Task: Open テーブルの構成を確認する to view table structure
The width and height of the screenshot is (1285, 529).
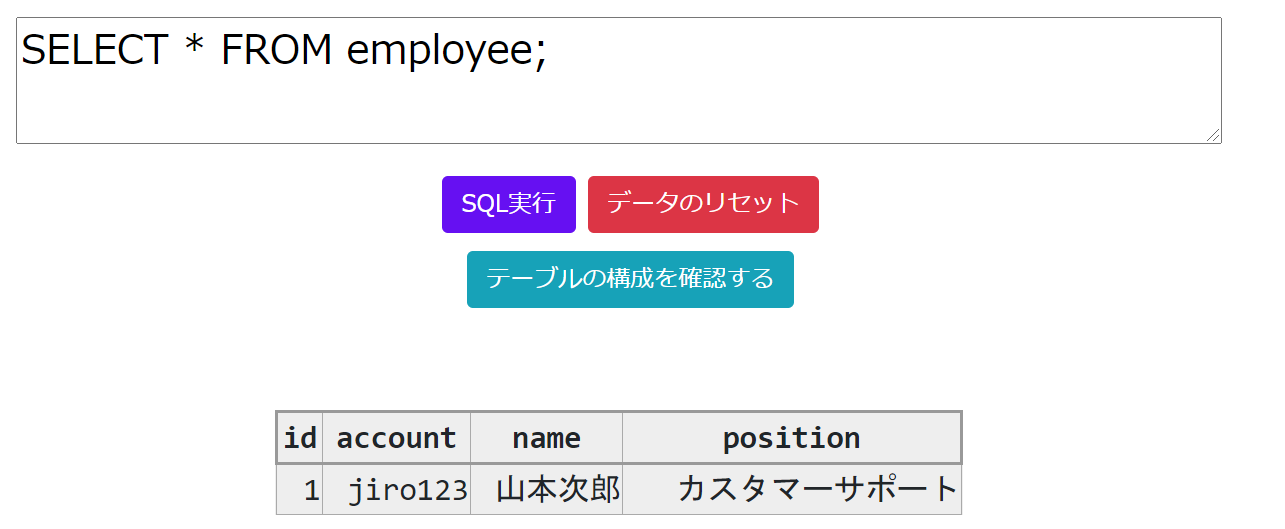Action: 630,279
